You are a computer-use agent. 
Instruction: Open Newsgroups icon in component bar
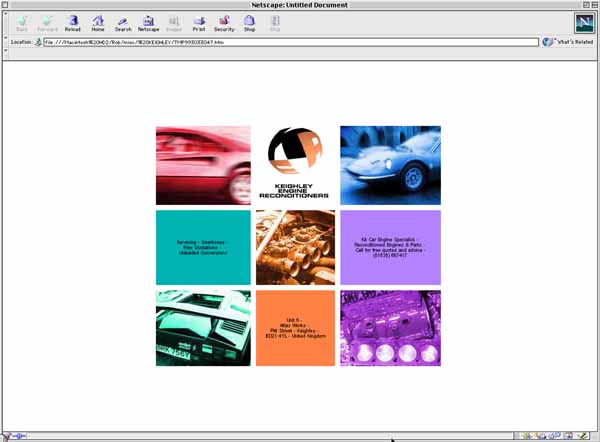tap(555, 435)
